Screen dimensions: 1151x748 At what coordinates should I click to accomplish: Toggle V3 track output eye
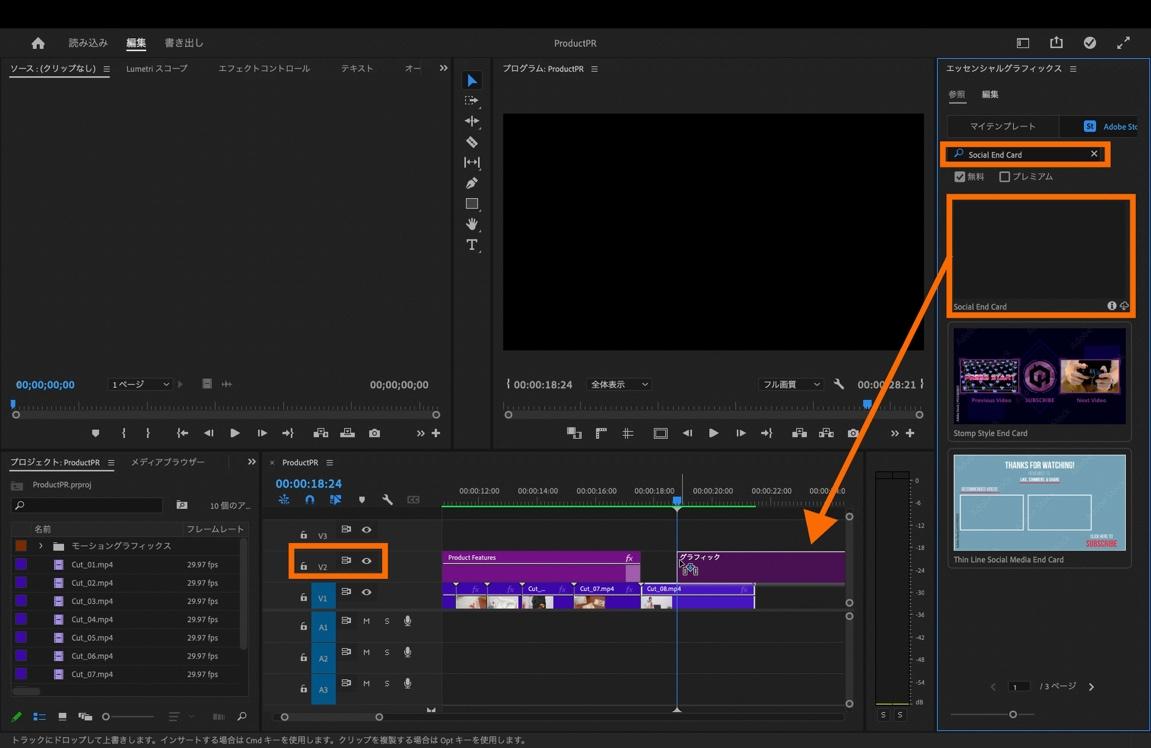[366, 529]
